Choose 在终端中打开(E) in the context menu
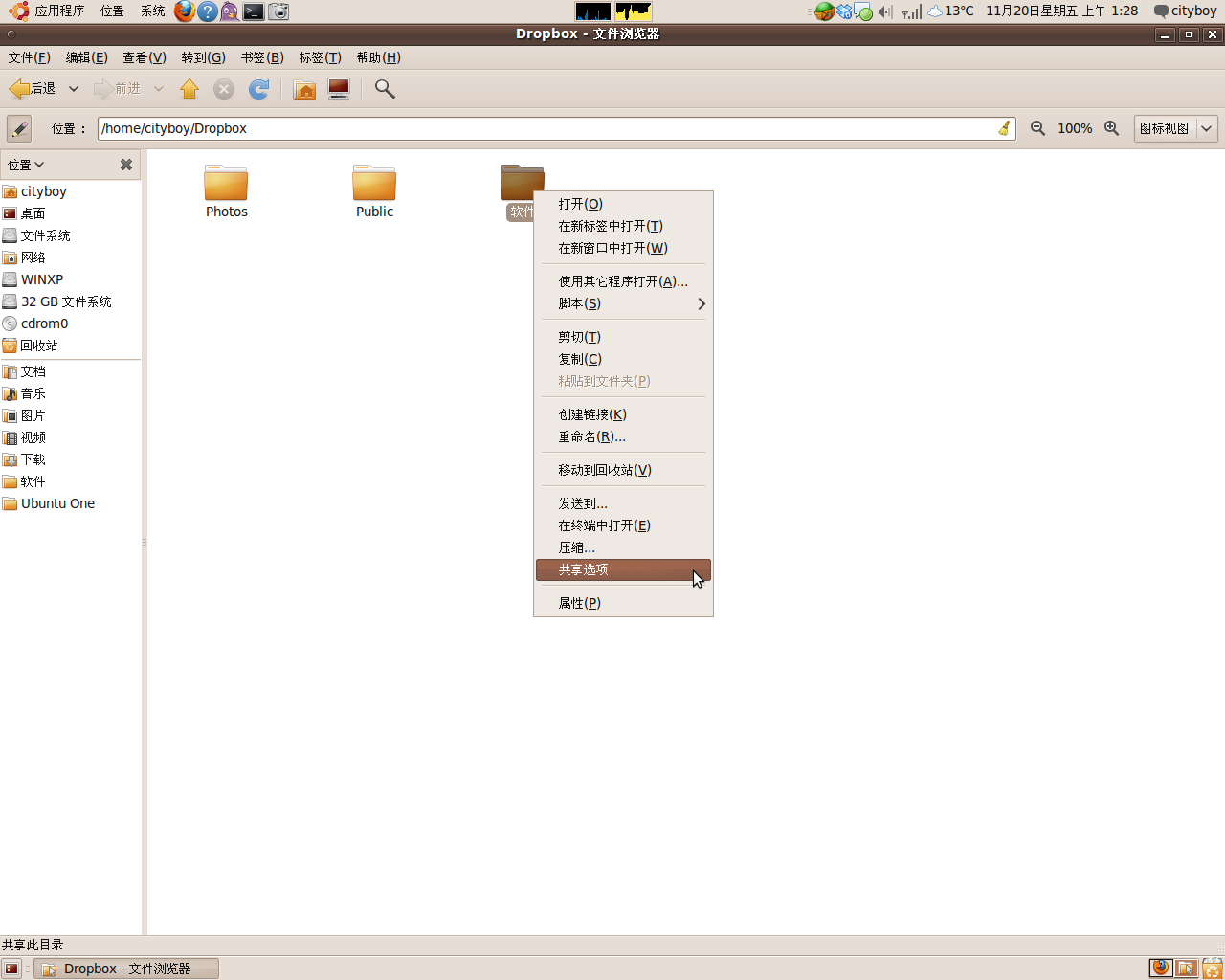1225x980 pixels. pyautogui.click(x=623, y=525)
